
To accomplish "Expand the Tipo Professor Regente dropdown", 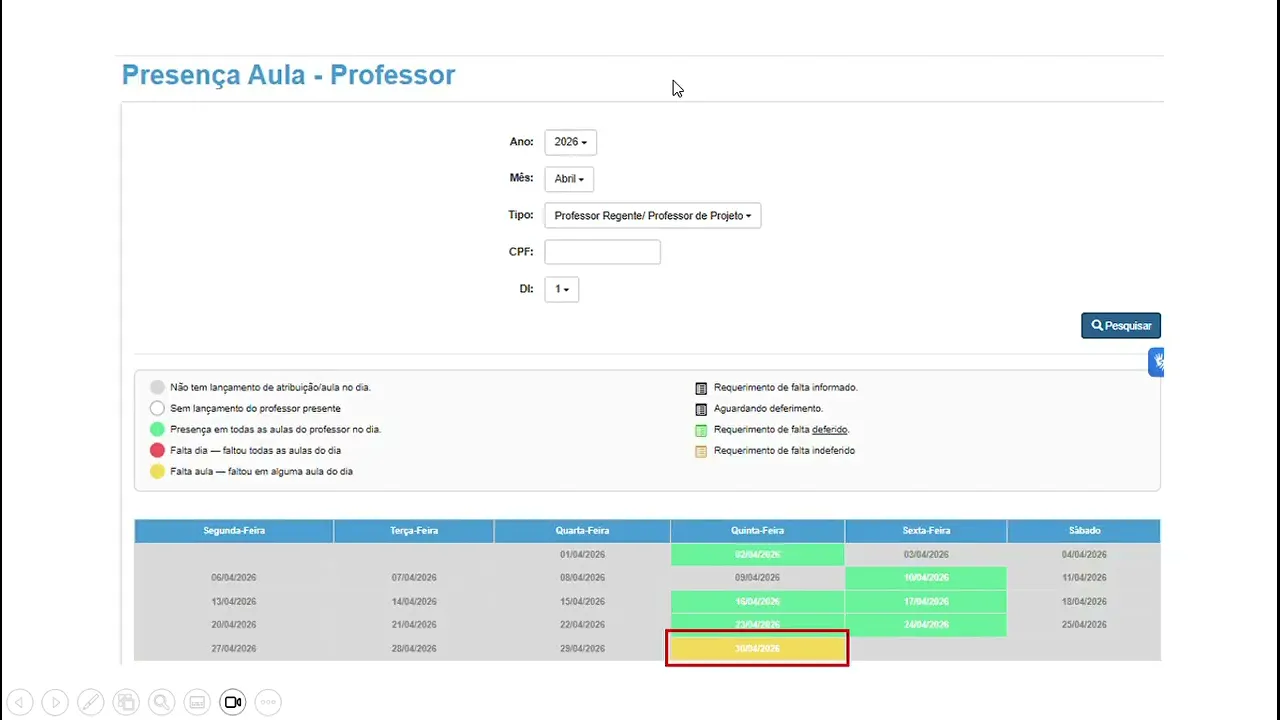I will [652, 215].
